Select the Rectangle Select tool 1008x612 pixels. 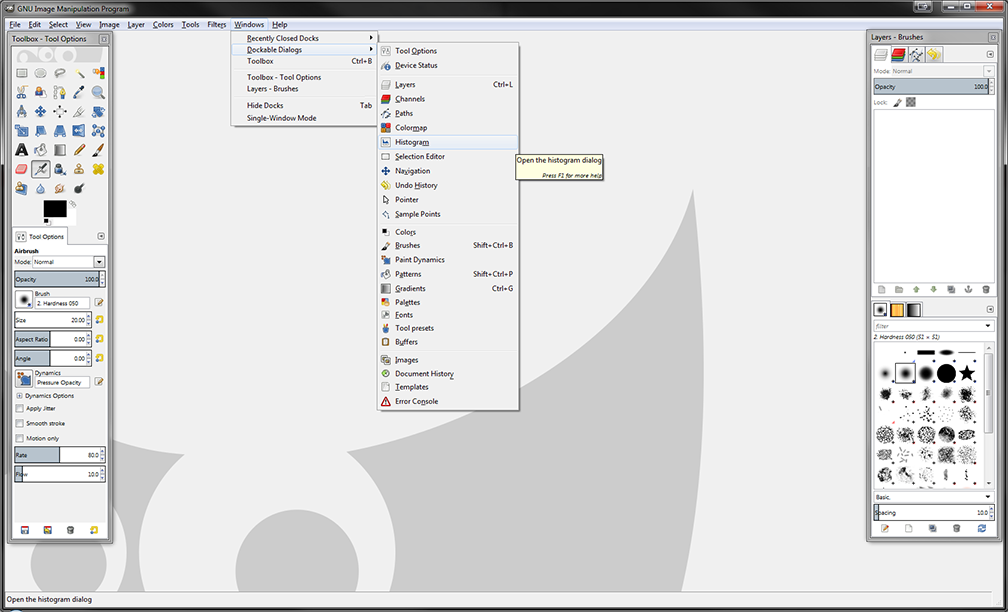click(x=22, y=73)
